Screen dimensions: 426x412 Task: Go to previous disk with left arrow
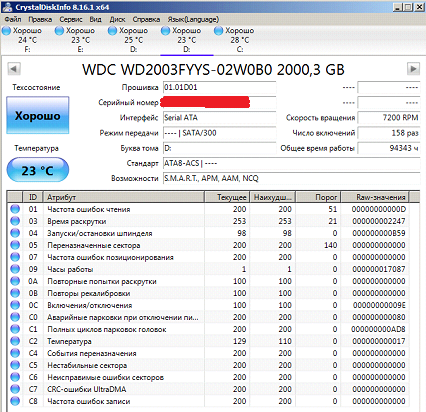point(14,69)
